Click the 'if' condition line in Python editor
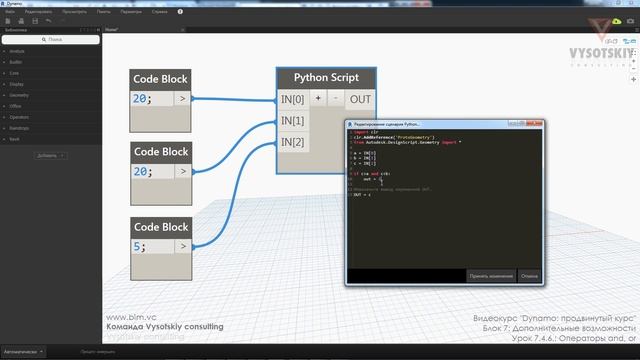640x360 pixels. (371, 173)
